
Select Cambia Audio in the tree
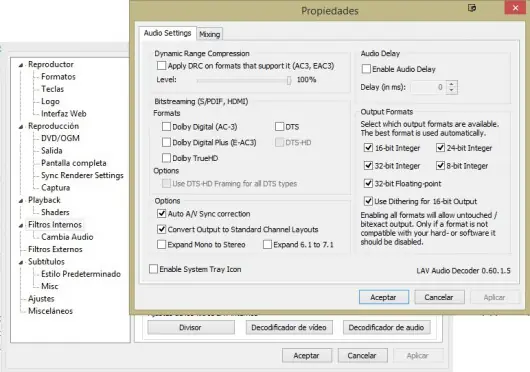tap(67, 237)
